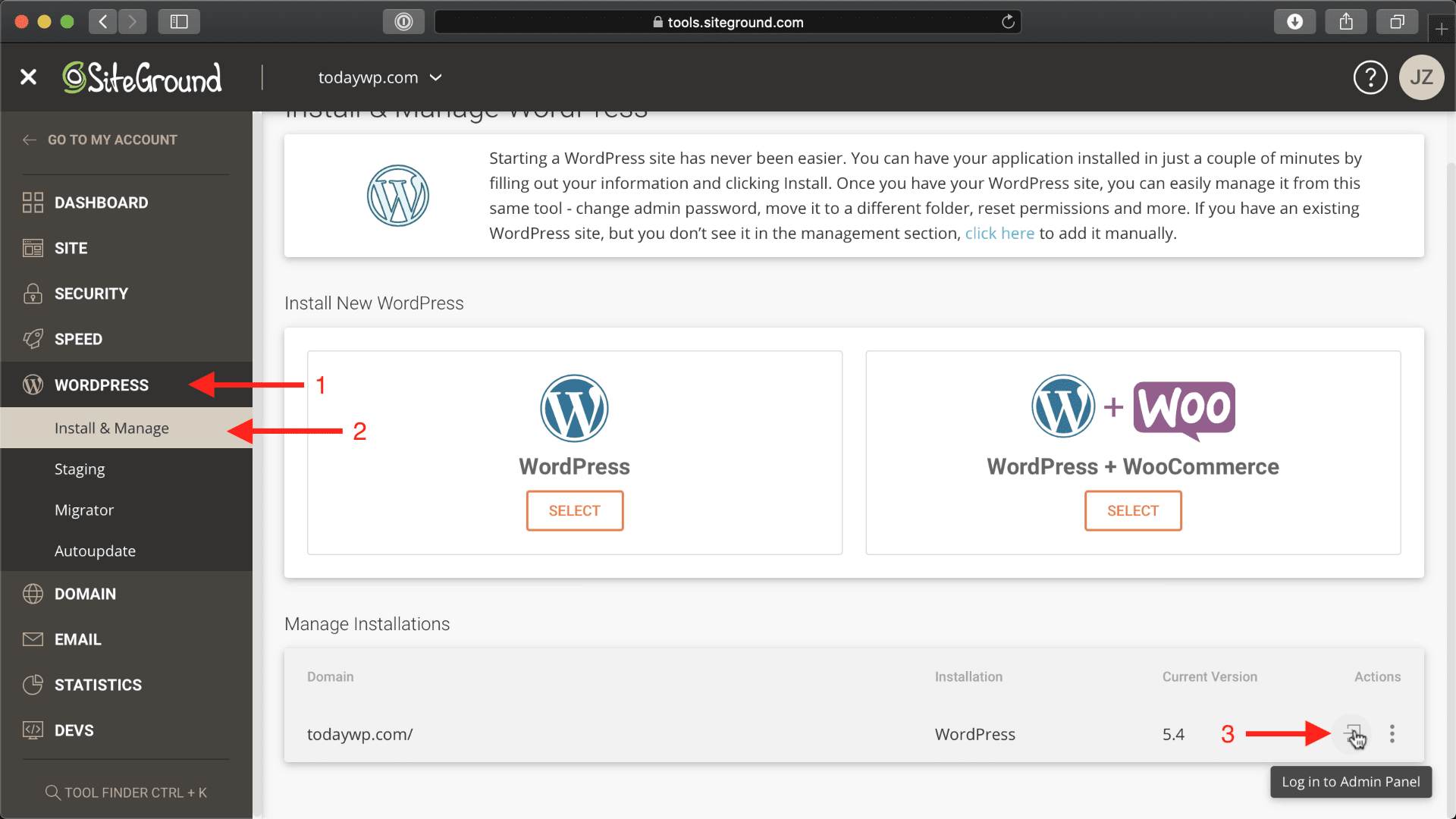Select the plain WordPress installation
Viewport: 1456px width, 819px height.
click(575, 510)
